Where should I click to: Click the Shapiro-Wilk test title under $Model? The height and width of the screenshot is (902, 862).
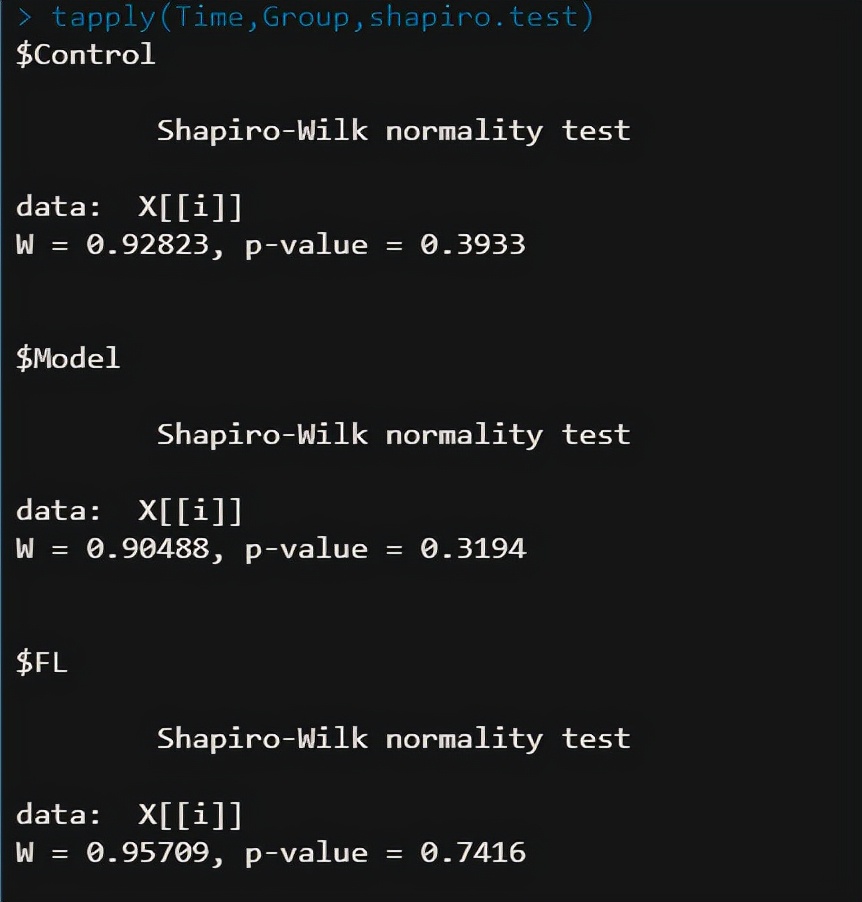(x=393, y=435)
